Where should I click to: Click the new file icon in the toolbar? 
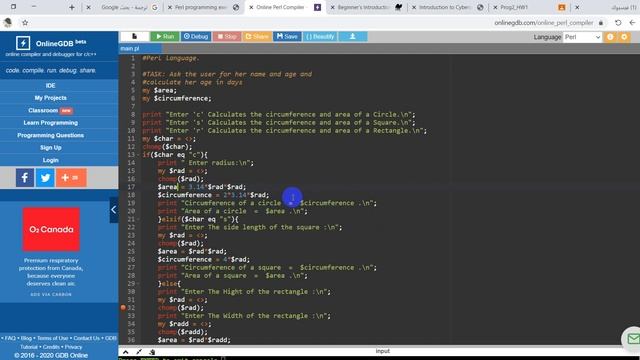[x=134, y=36]
